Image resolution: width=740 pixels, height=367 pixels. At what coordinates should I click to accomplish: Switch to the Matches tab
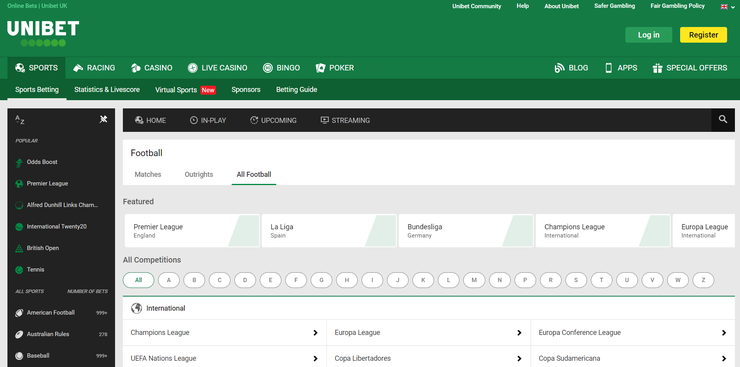148,175
